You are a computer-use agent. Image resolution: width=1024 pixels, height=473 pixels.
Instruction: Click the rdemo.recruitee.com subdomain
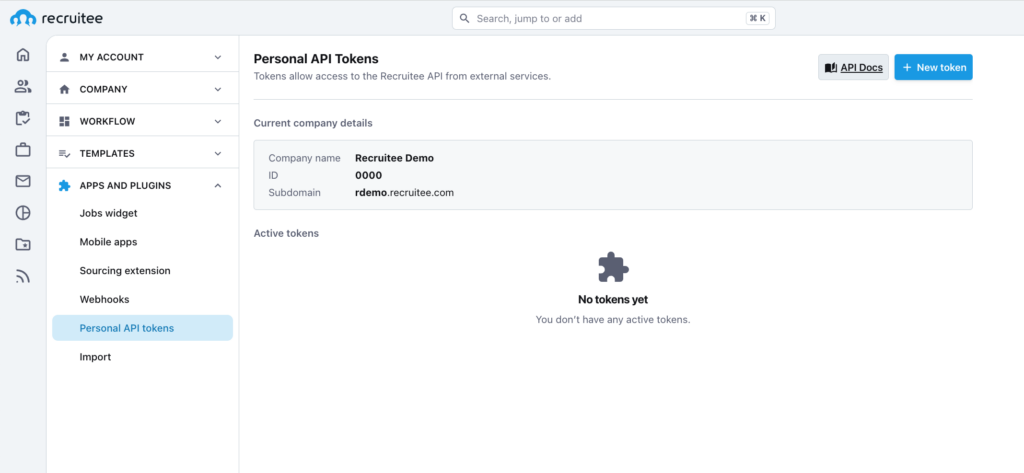click(404, 193)
